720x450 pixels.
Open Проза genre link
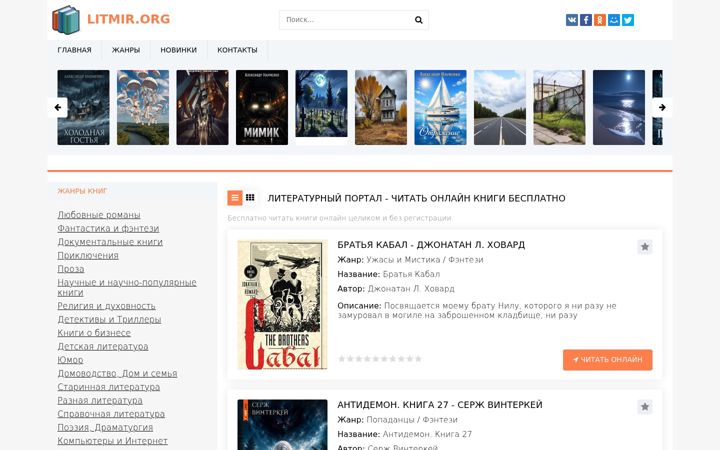tap(71, 269)
